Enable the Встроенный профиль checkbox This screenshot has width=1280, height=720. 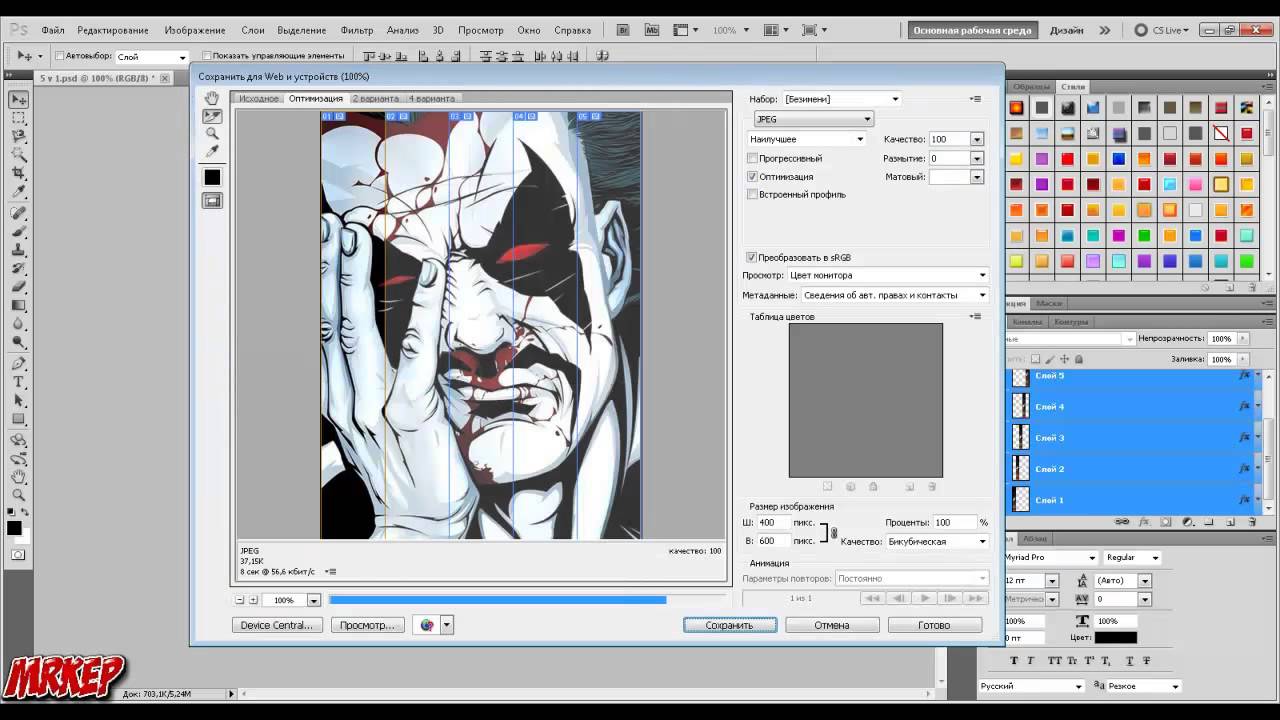752,194
